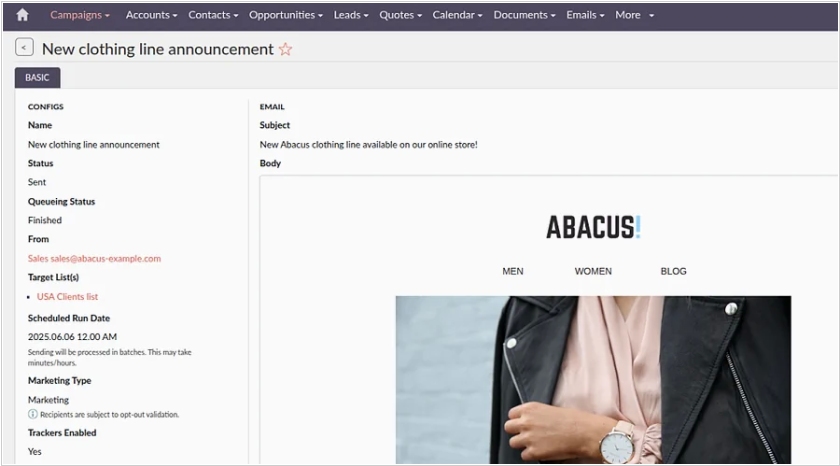The height and width of the screenshot is (466, 840).
Task: Open the sales@abacus-example.com sender link
Action: pyautogui.click(x=94, y=258)
